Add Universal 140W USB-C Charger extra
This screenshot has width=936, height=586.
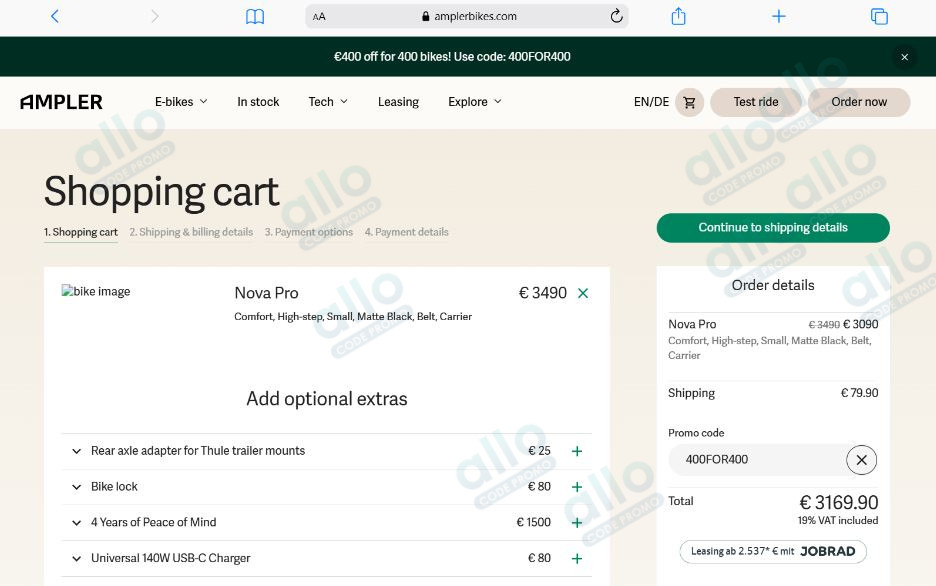click(x=577, y=559)
